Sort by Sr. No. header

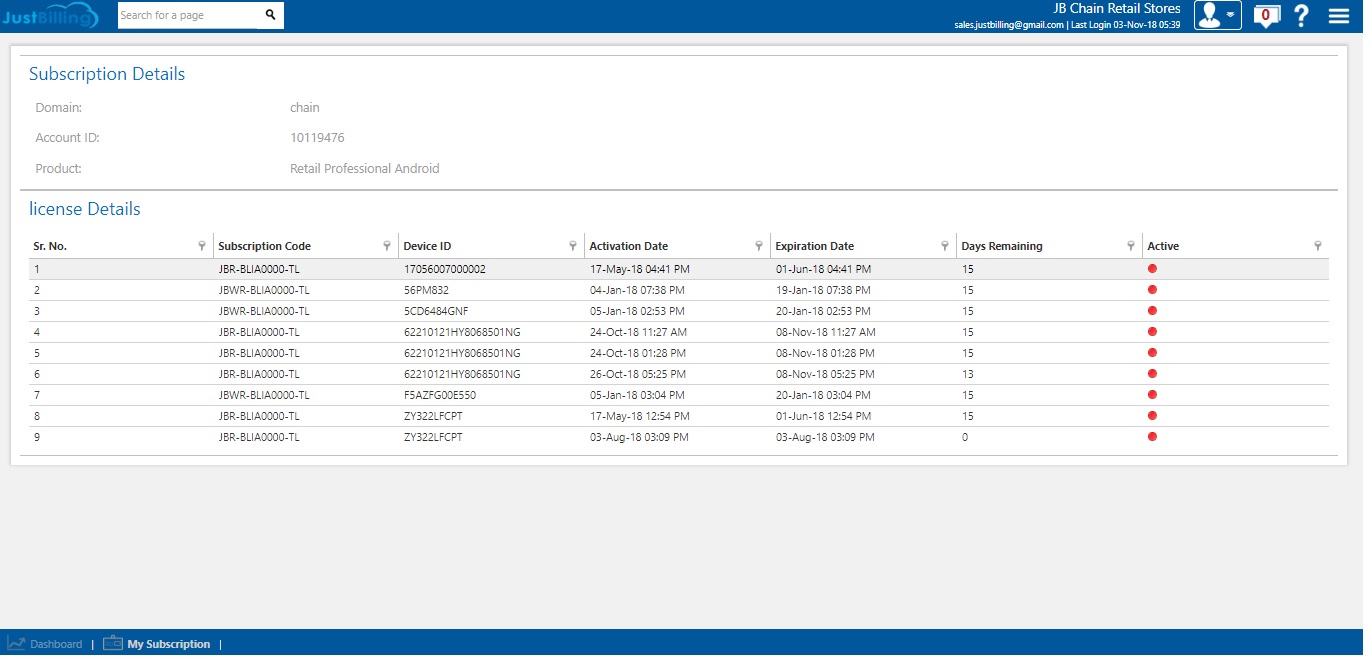(x=50, y=246)
